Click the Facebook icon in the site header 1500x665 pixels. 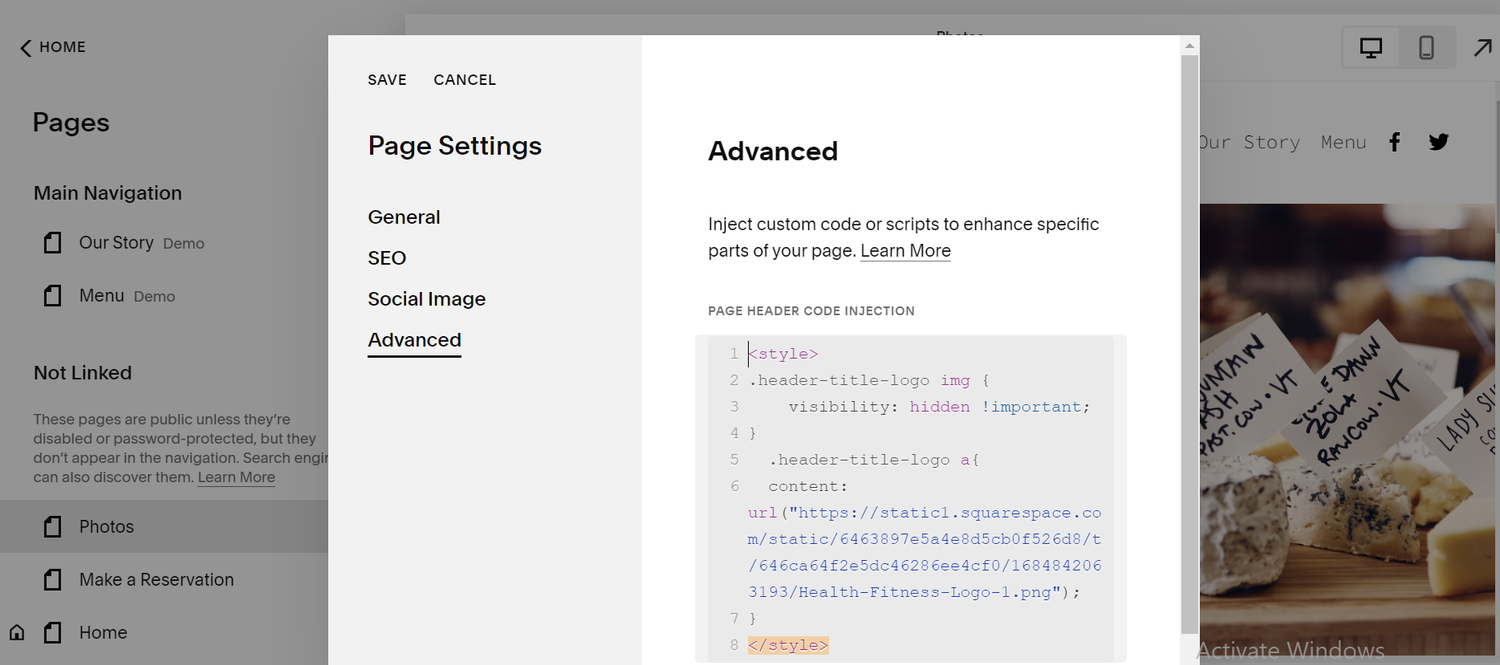click(1394, 141)
